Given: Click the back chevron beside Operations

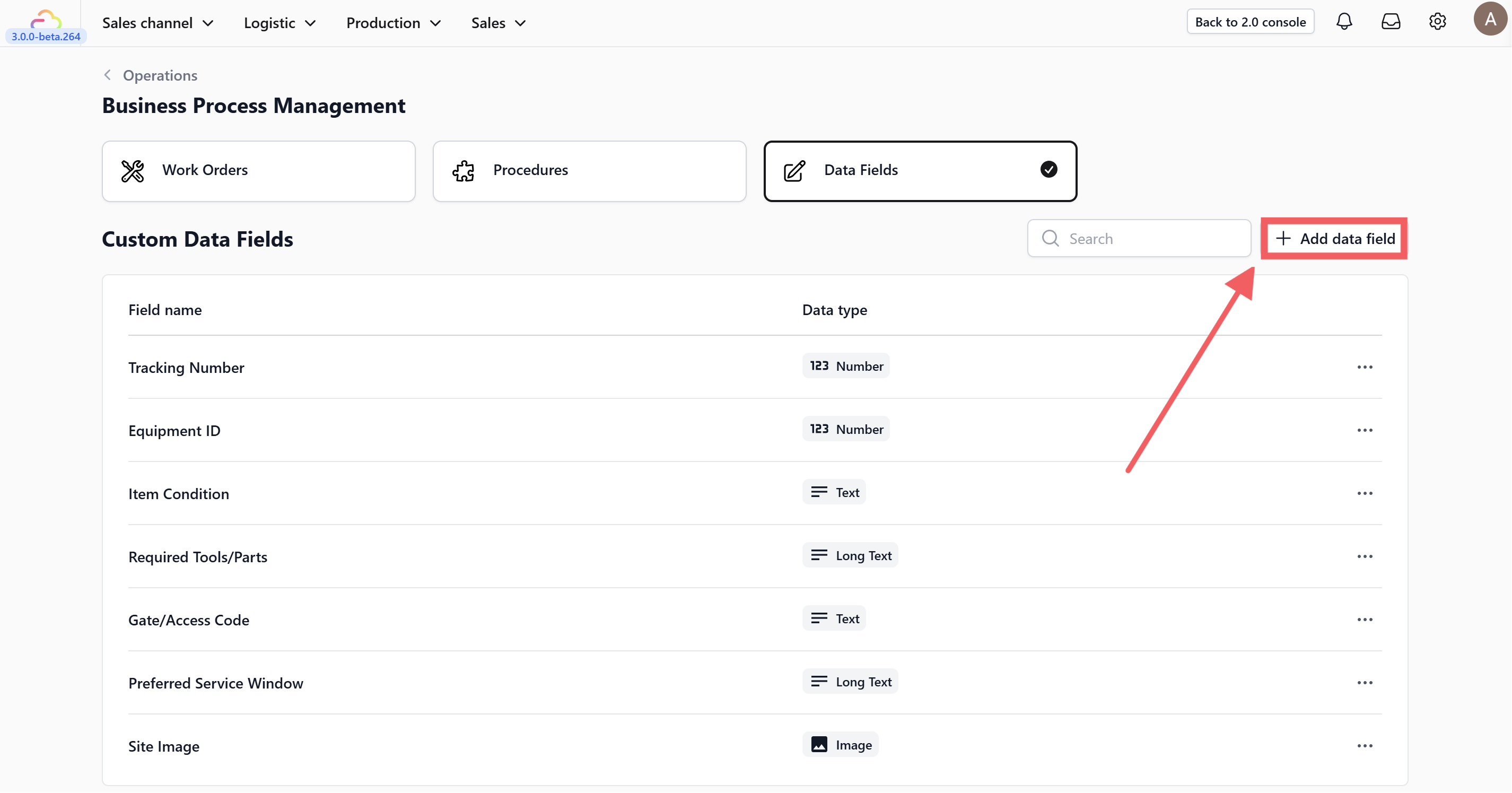Looking at the screenshot, I should [108, 75].
